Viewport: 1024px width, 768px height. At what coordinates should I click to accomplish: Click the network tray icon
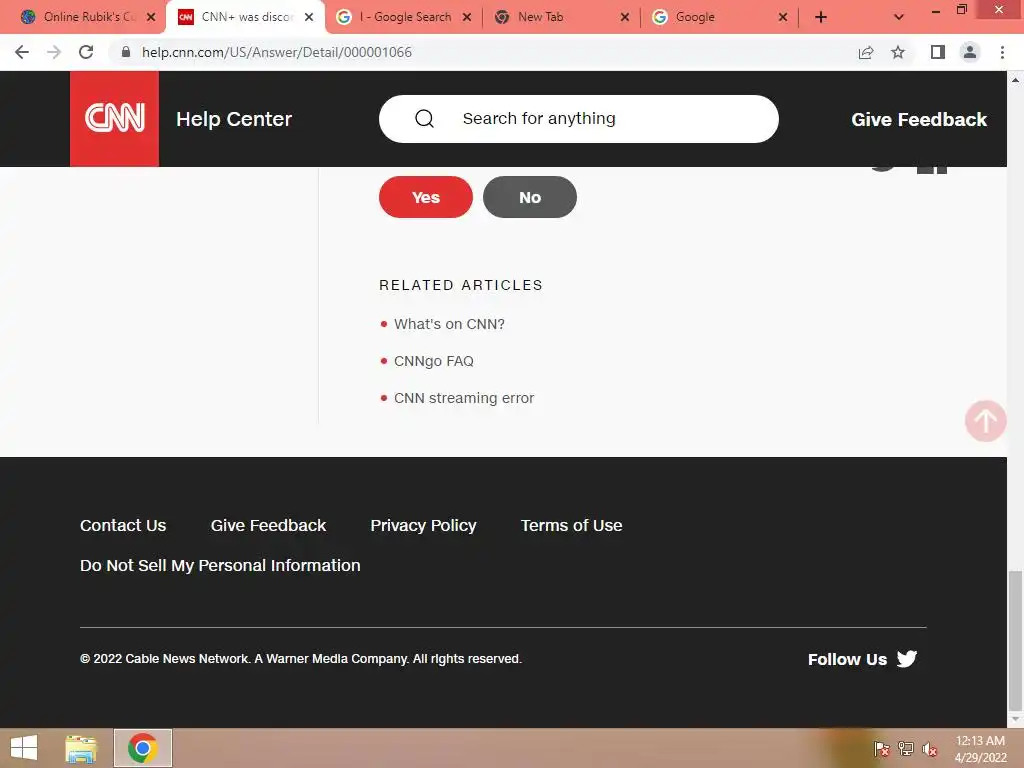(x=906, y=748)
